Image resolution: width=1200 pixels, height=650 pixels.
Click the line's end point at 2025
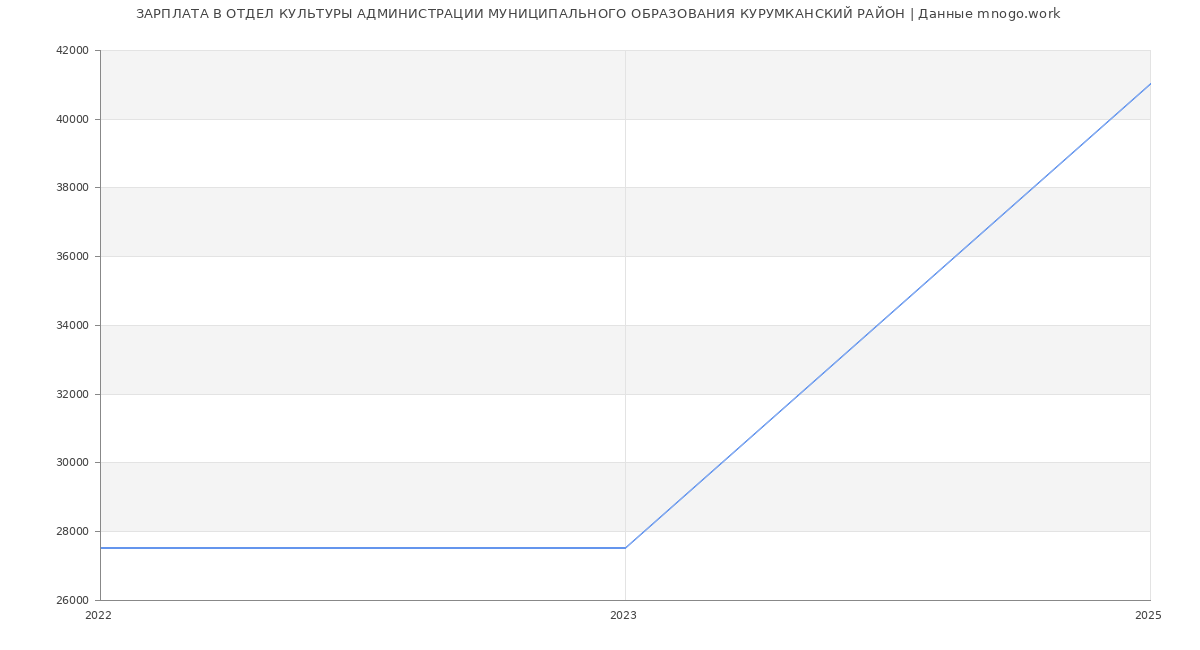pos(1150,84)
